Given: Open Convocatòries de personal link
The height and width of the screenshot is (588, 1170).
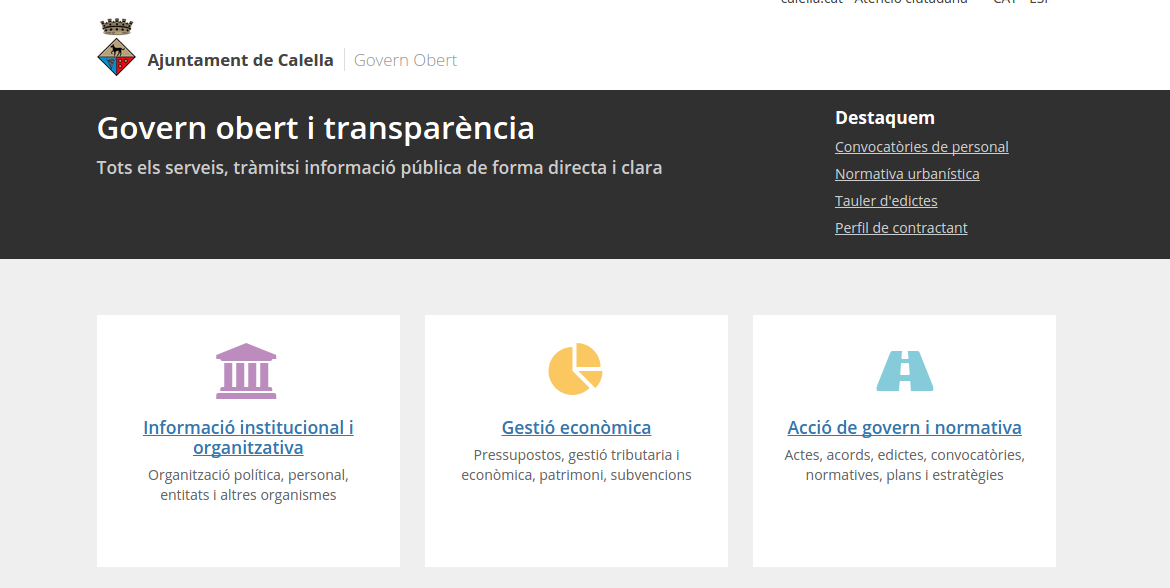Looking at the screenshot, I should pyautogui.click(x=921, y=147).
